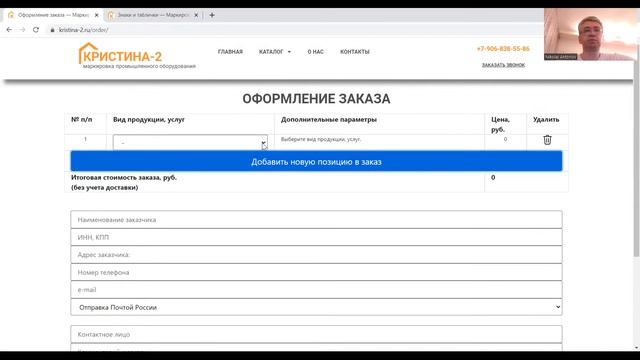This screenshot has width=640, height=360.
Task: Click the browser back arrow
Action: (9, 30)
